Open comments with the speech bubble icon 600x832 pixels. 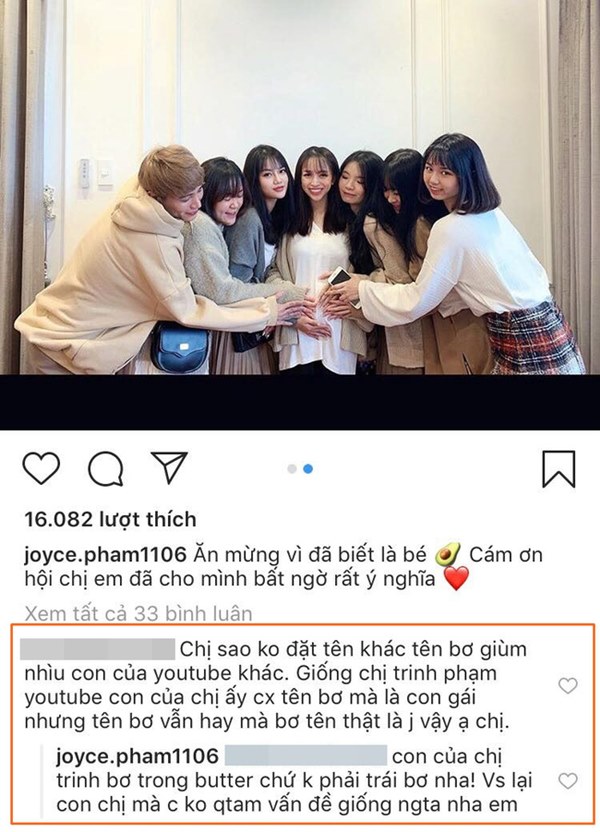(x=106, y=469)
